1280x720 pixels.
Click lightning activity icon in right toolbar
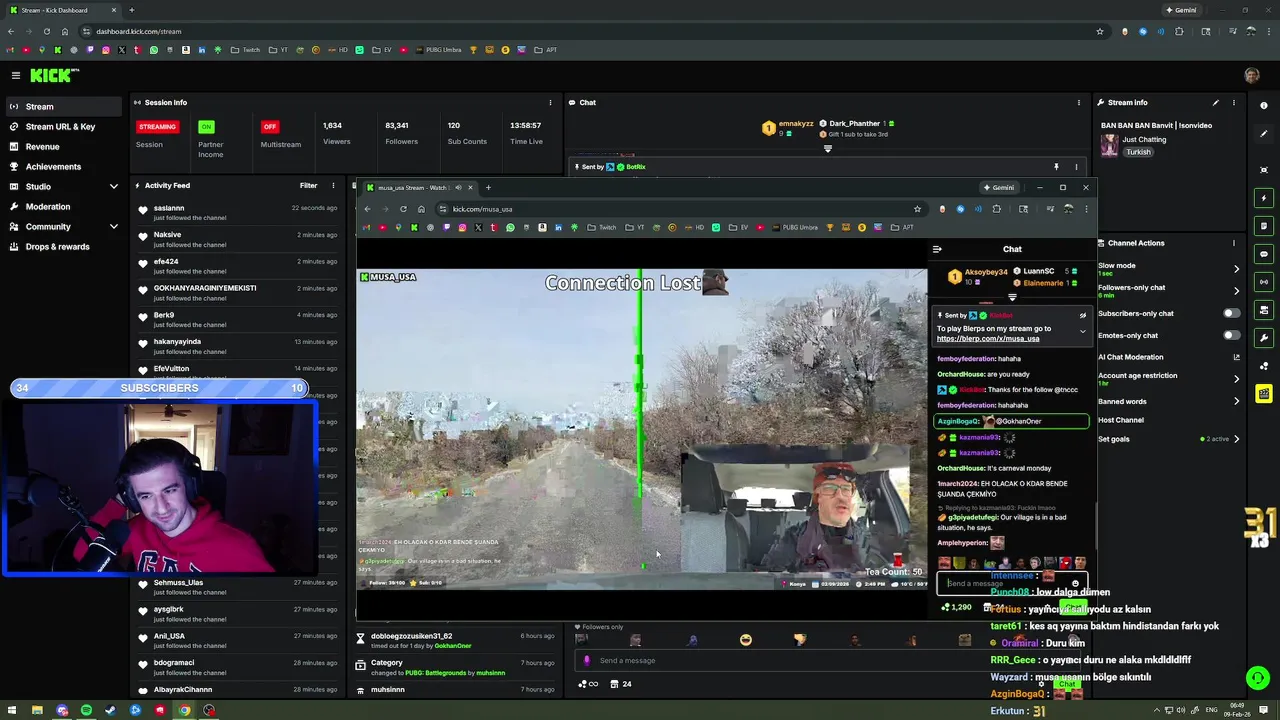coord(1264,198)
